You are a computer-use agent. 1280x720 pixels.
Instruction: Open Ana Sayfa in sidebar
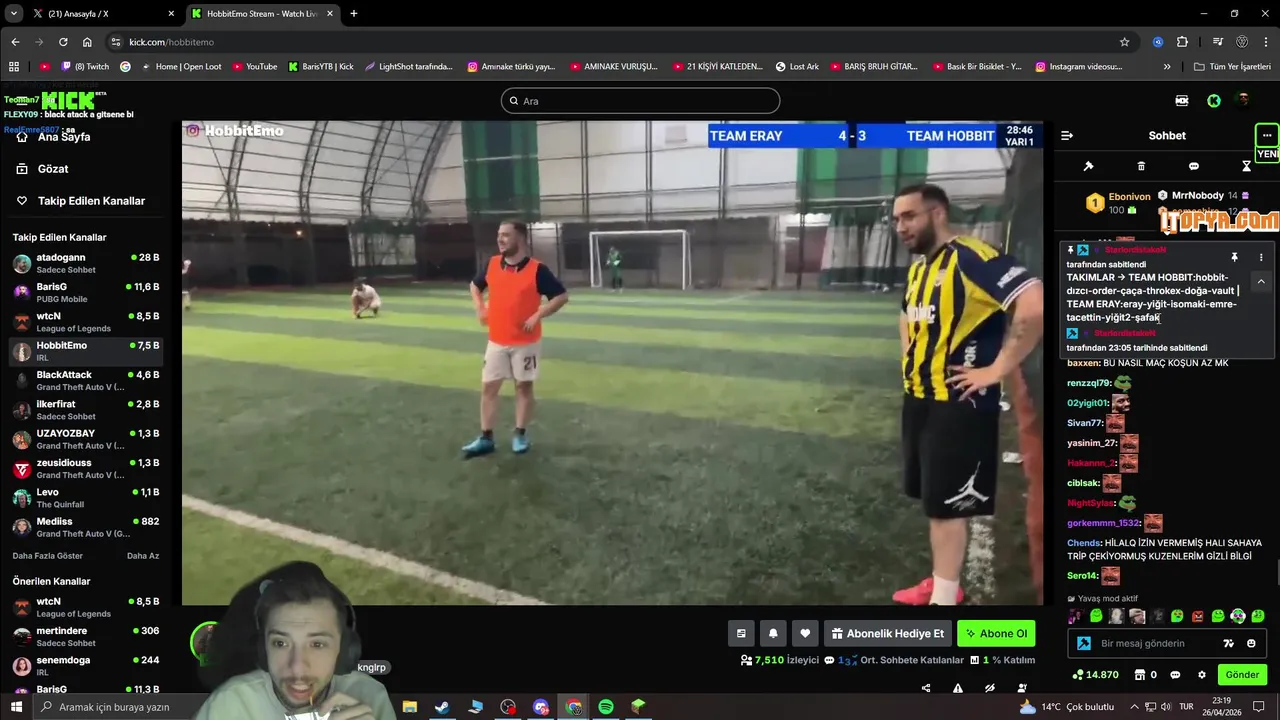point(64,137)
